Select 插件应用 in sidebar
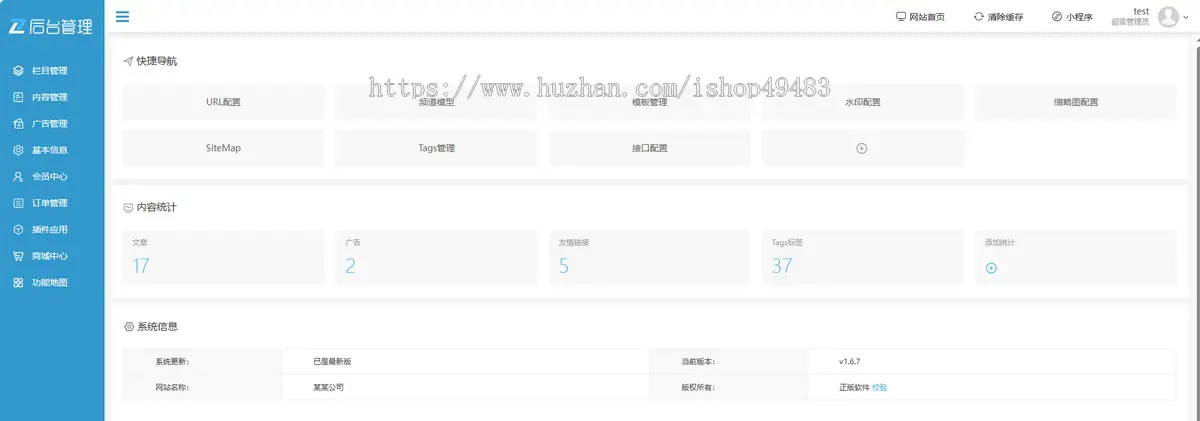 click(52, 229)
